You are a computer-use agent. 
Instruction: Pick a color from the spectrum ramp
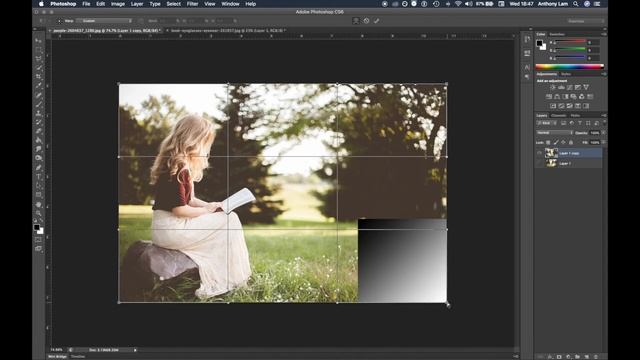point(569,67)
